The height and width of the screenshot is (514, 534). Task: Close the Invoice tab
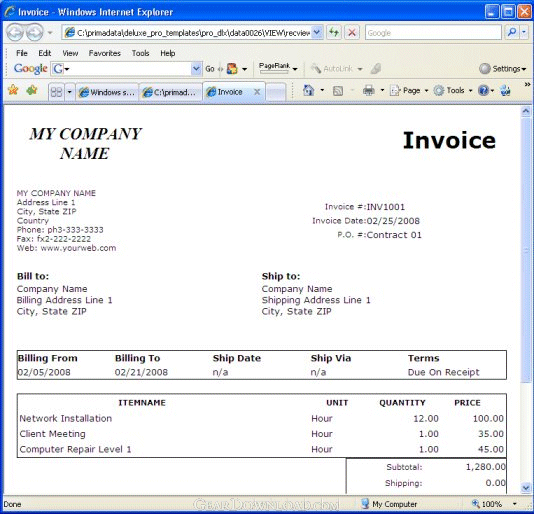pos(257,92)
